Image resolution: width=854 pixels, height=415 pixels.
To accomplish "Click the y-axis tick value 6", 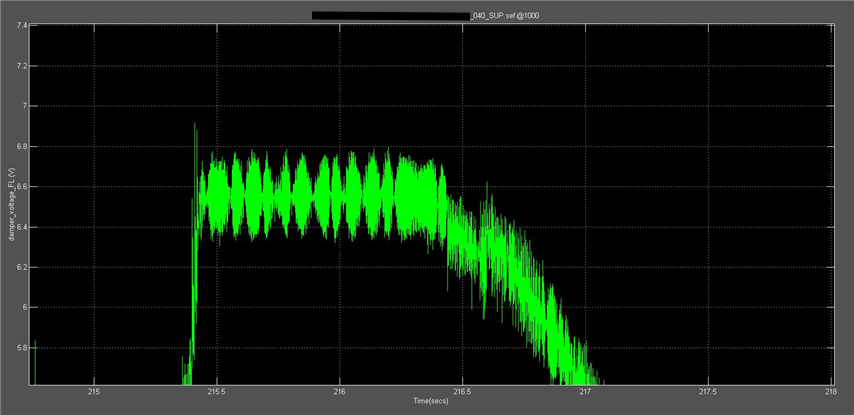I will pos(24,308).
